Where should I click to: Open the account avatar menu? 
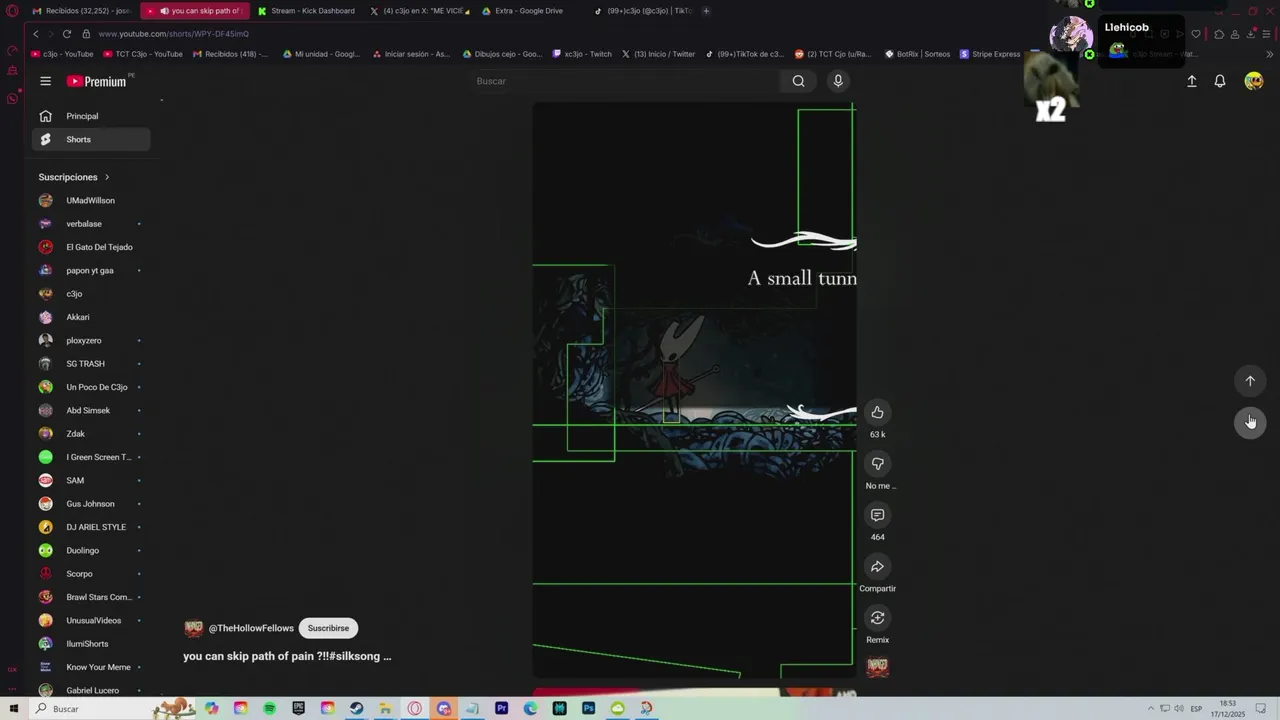[1253, 81]
